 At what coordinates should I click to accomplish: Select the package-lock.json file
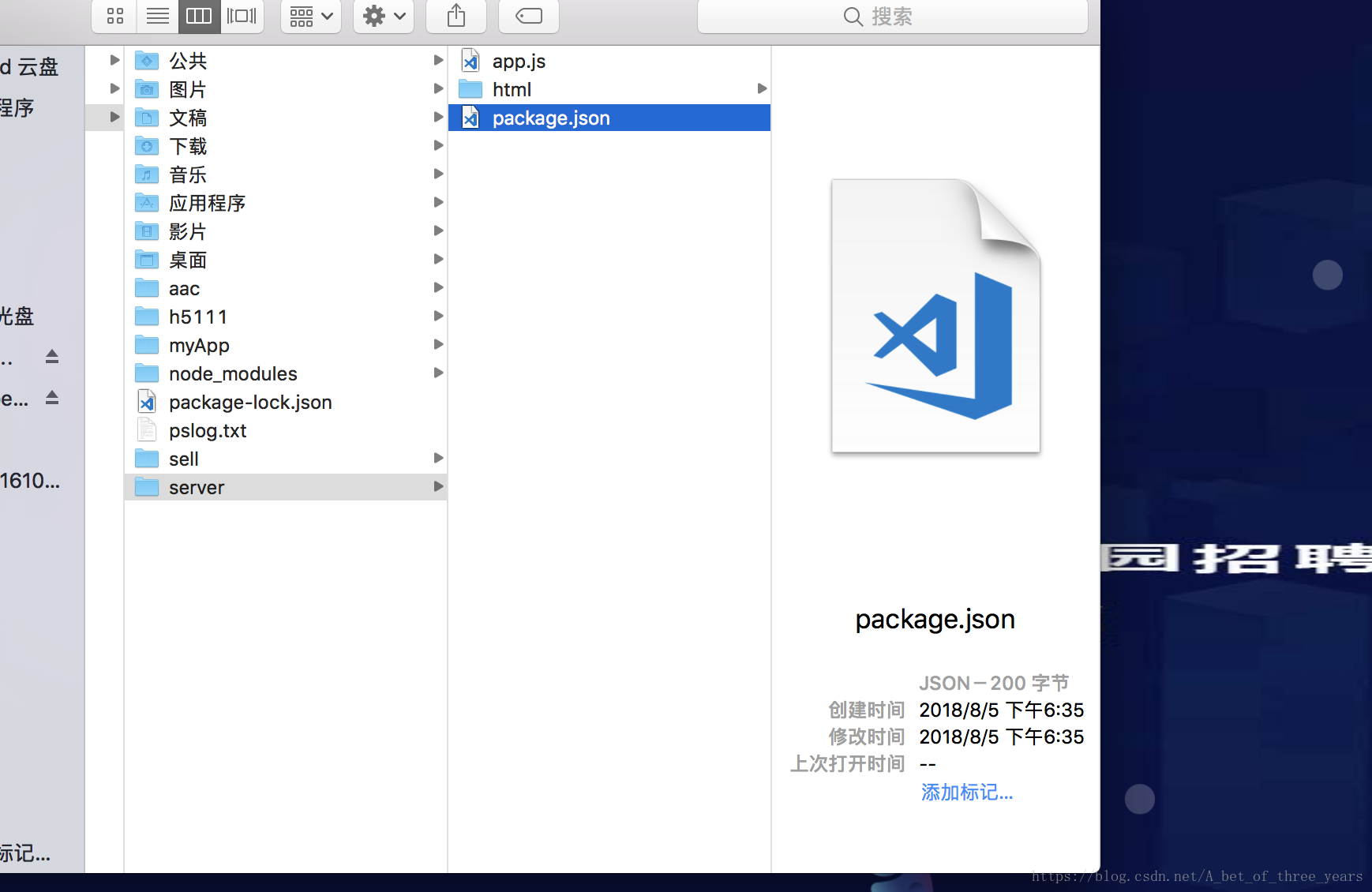(x=286, y=402)
